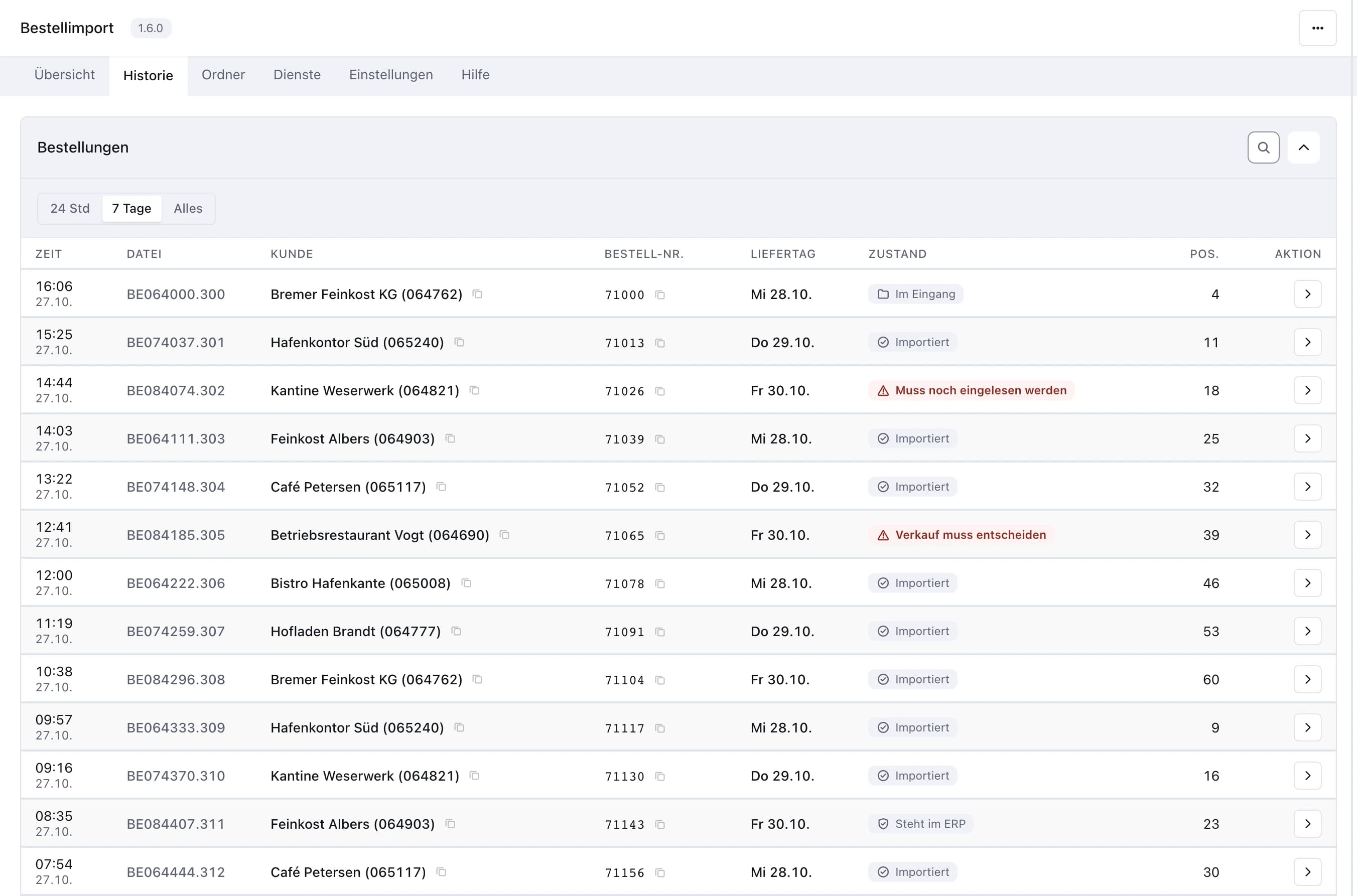
Task: Copy customer Hofladen Brandt name
Action: click(x=456, y=631)
